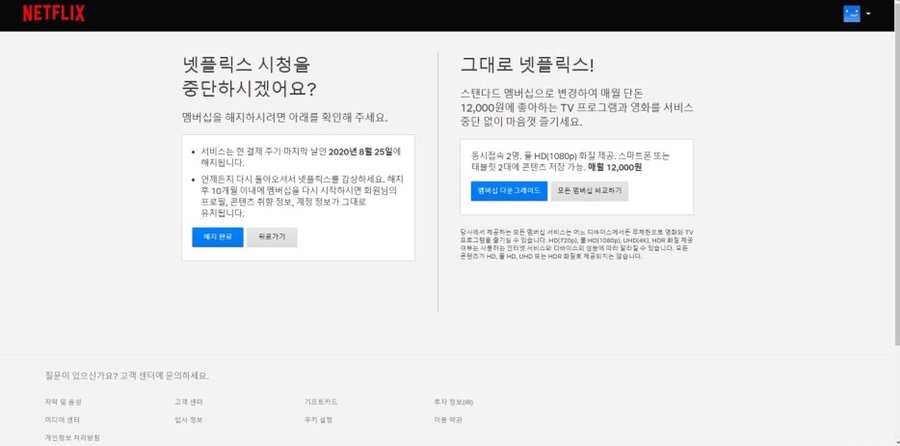
Task: Click the plan description starting 동시접속 2명
Action: click(x=571, y=162)
